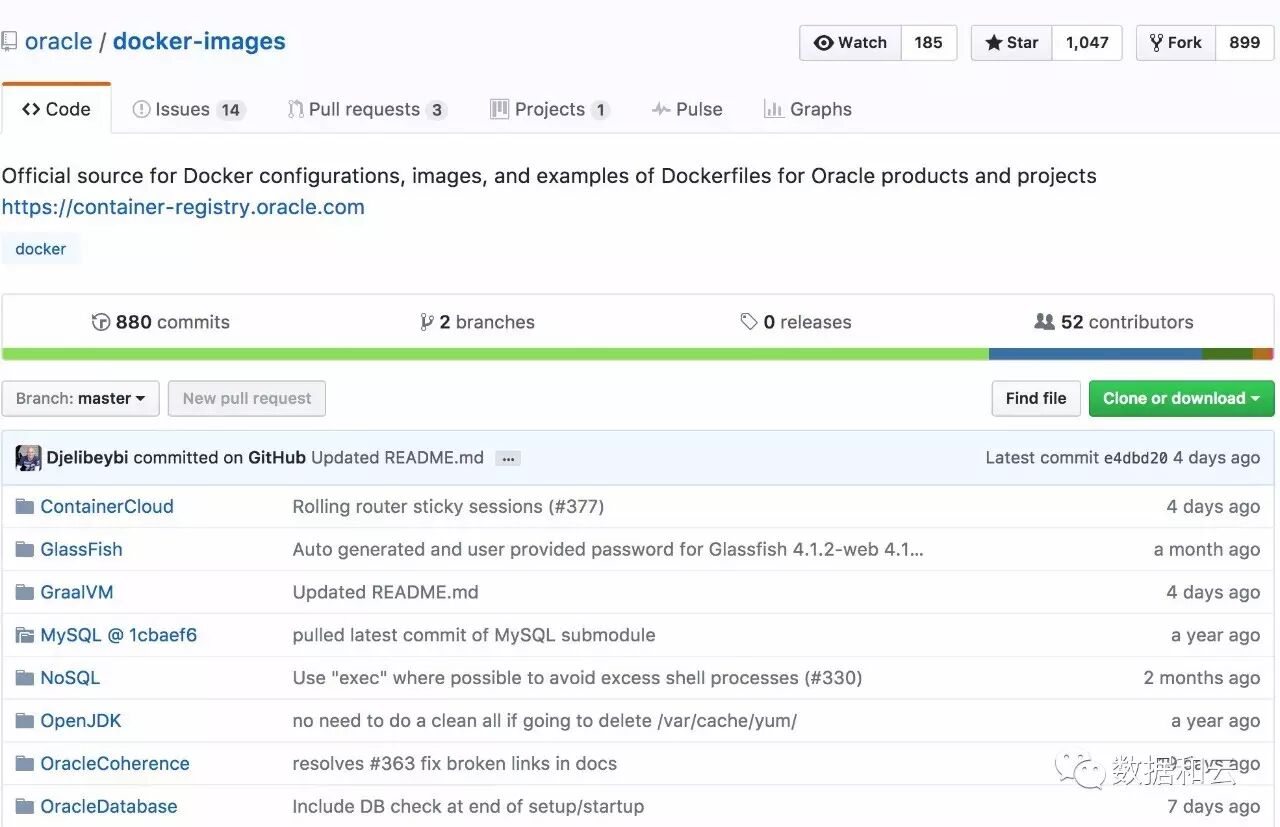
Task: Switch to the Issues tab
Action: coord(188,110)
